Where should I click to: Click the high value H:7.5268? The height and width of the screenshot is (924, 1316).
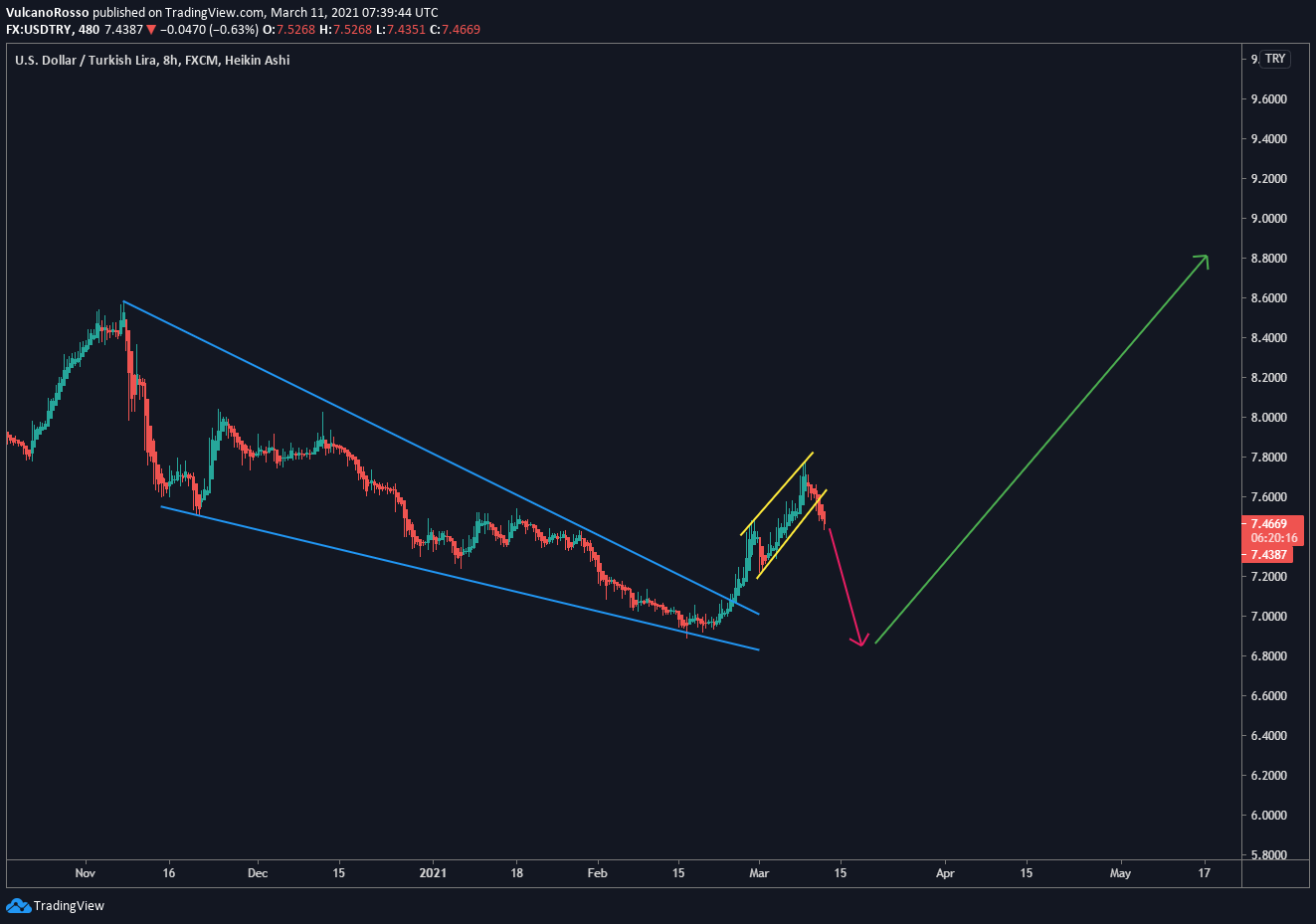(345, 30)
